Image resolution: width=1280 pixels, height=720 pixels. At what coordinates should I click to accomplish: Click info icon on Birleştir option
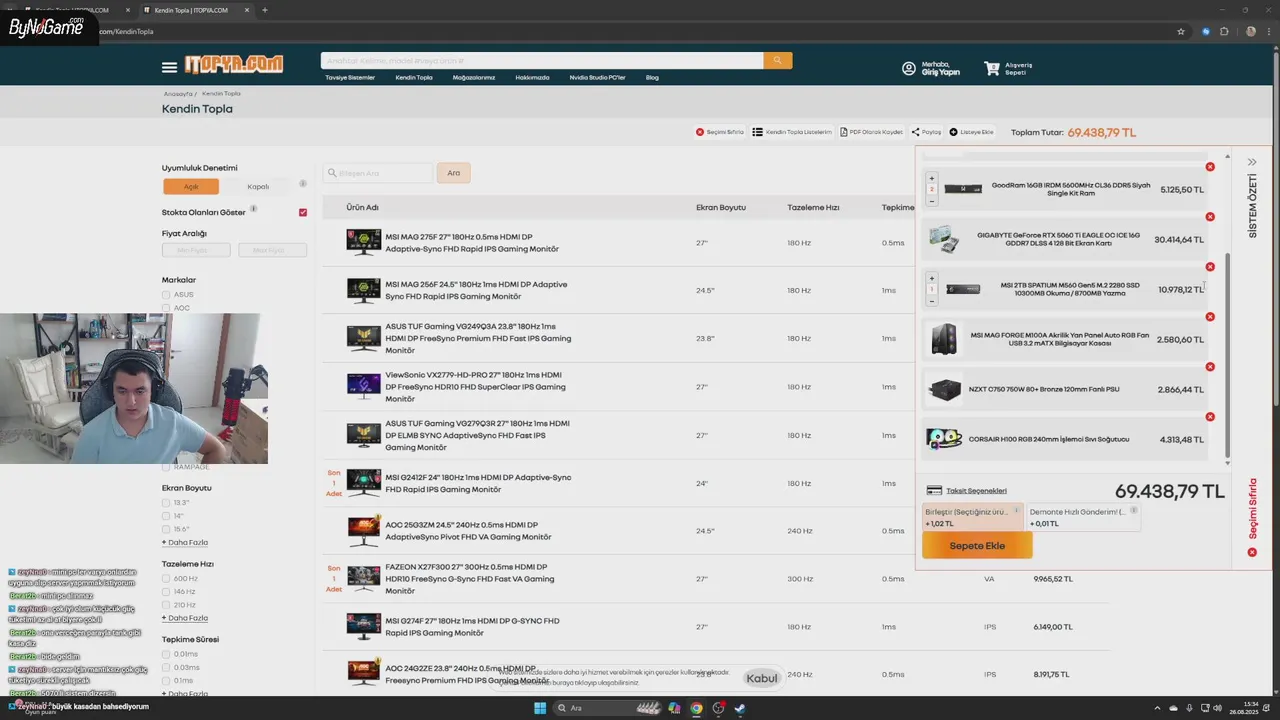[1017, 510]
